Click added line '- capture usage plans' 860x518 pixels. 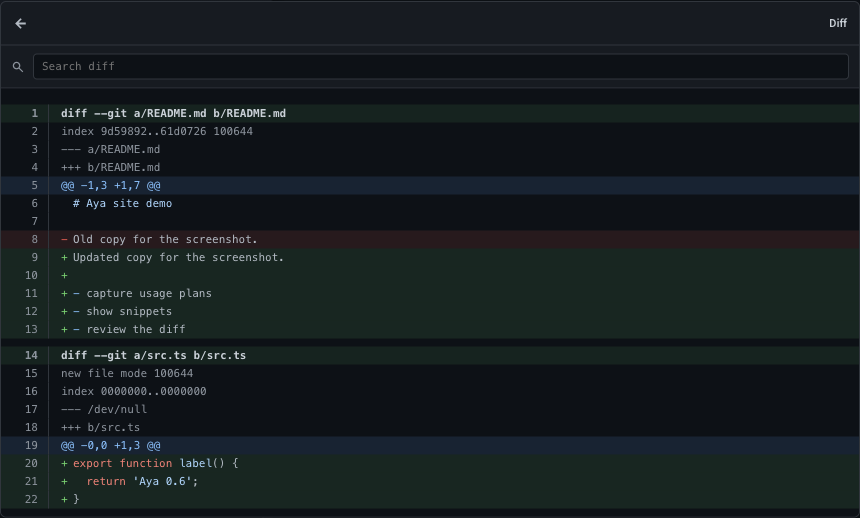click(x=430, y=293)
